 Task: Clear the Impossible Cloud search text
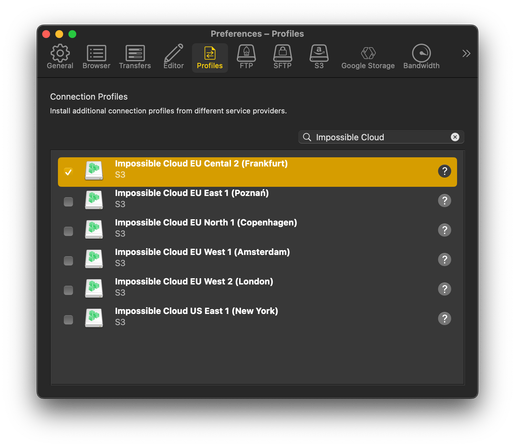click(455, 137)
